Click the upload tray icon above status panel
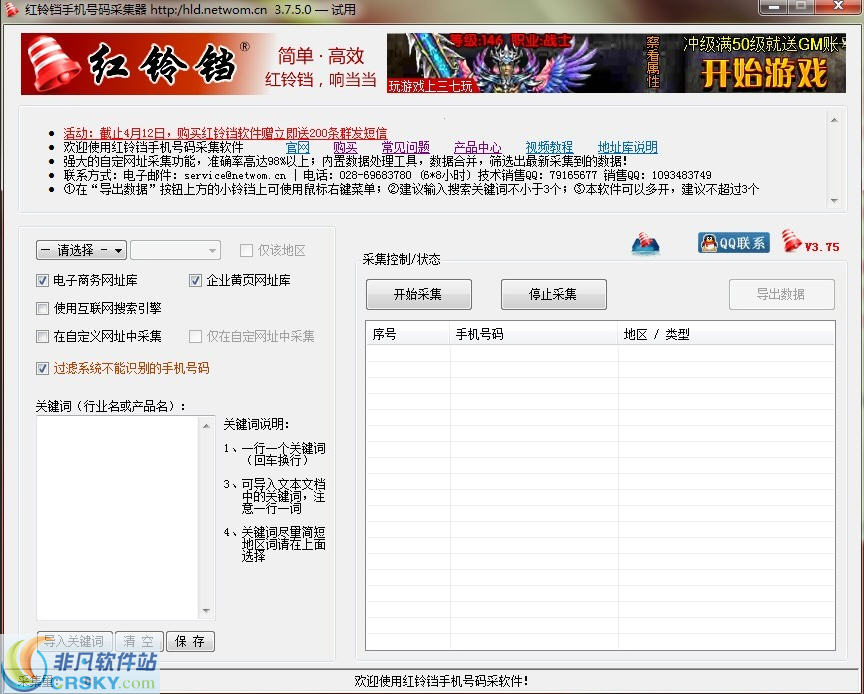The height and width of the screenshot is (694, 864). 645,244
